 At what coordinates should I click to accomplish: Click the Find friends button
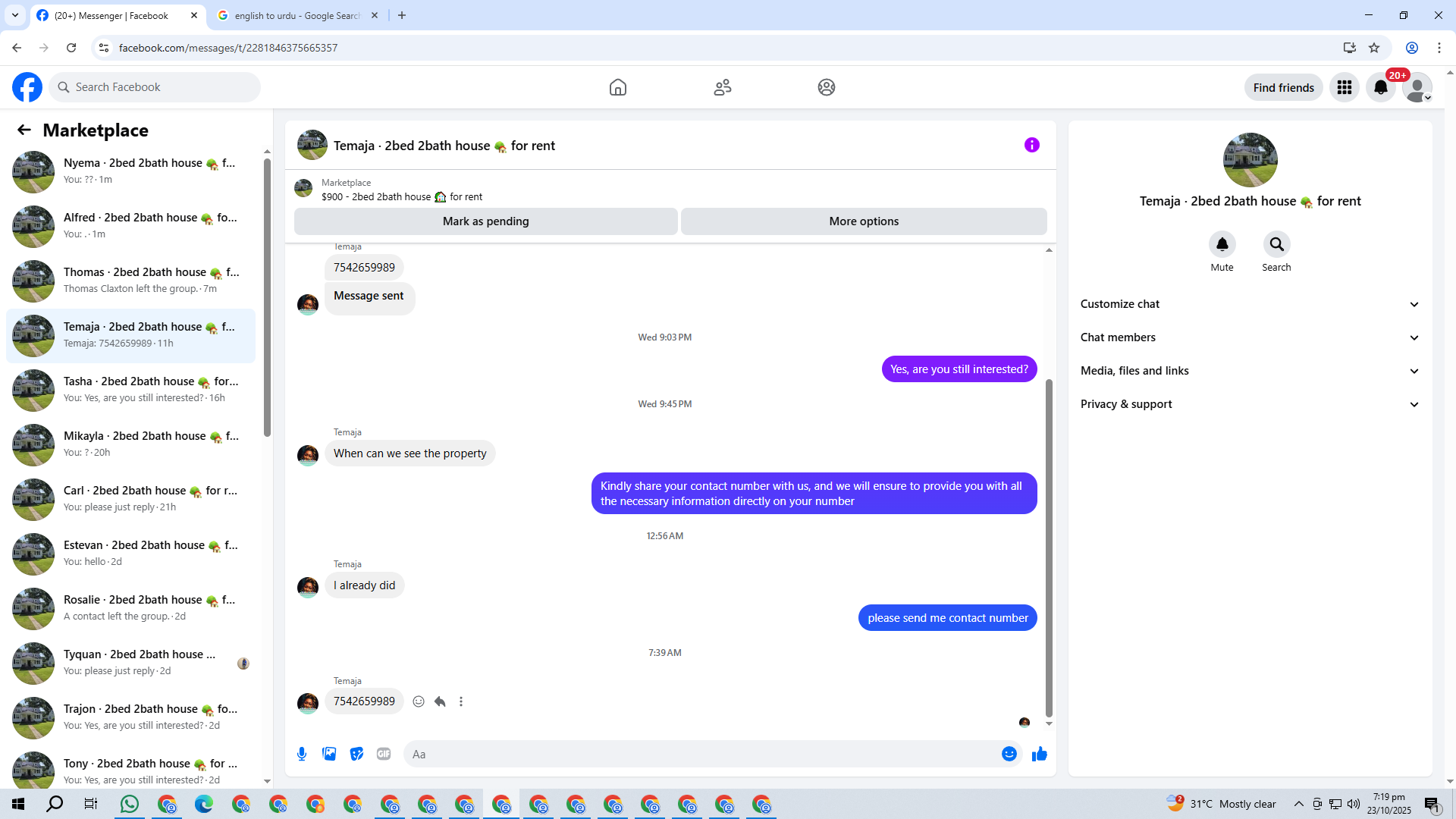[x=1283, y=87]
